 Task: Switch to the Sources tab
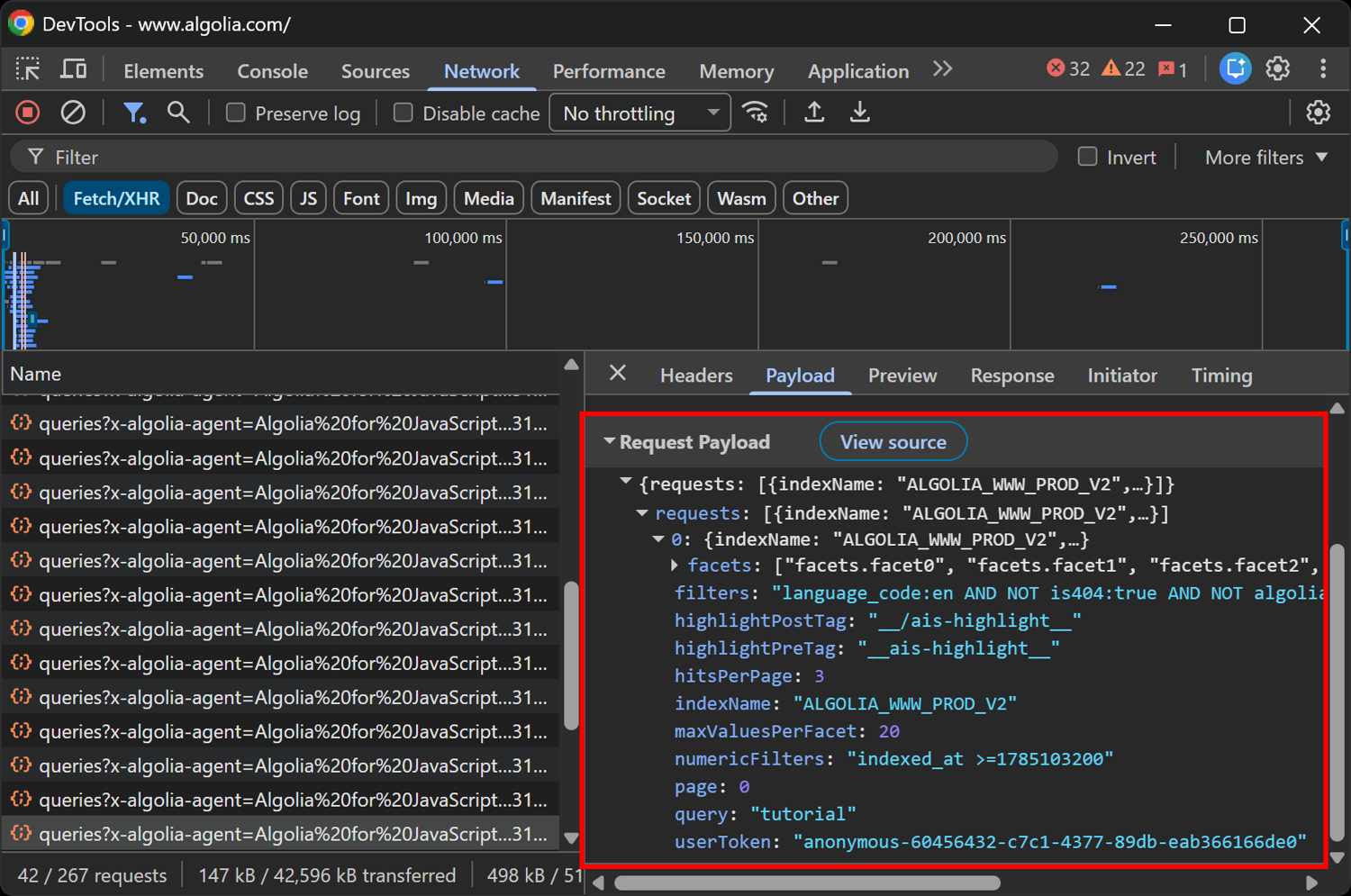(376, 70)
